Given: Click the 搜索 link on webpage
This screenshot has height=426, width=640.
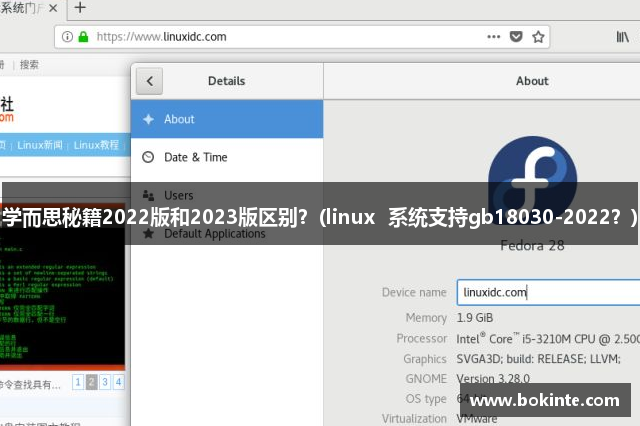Looking at the screenshot, I should [x=29, y=64].
